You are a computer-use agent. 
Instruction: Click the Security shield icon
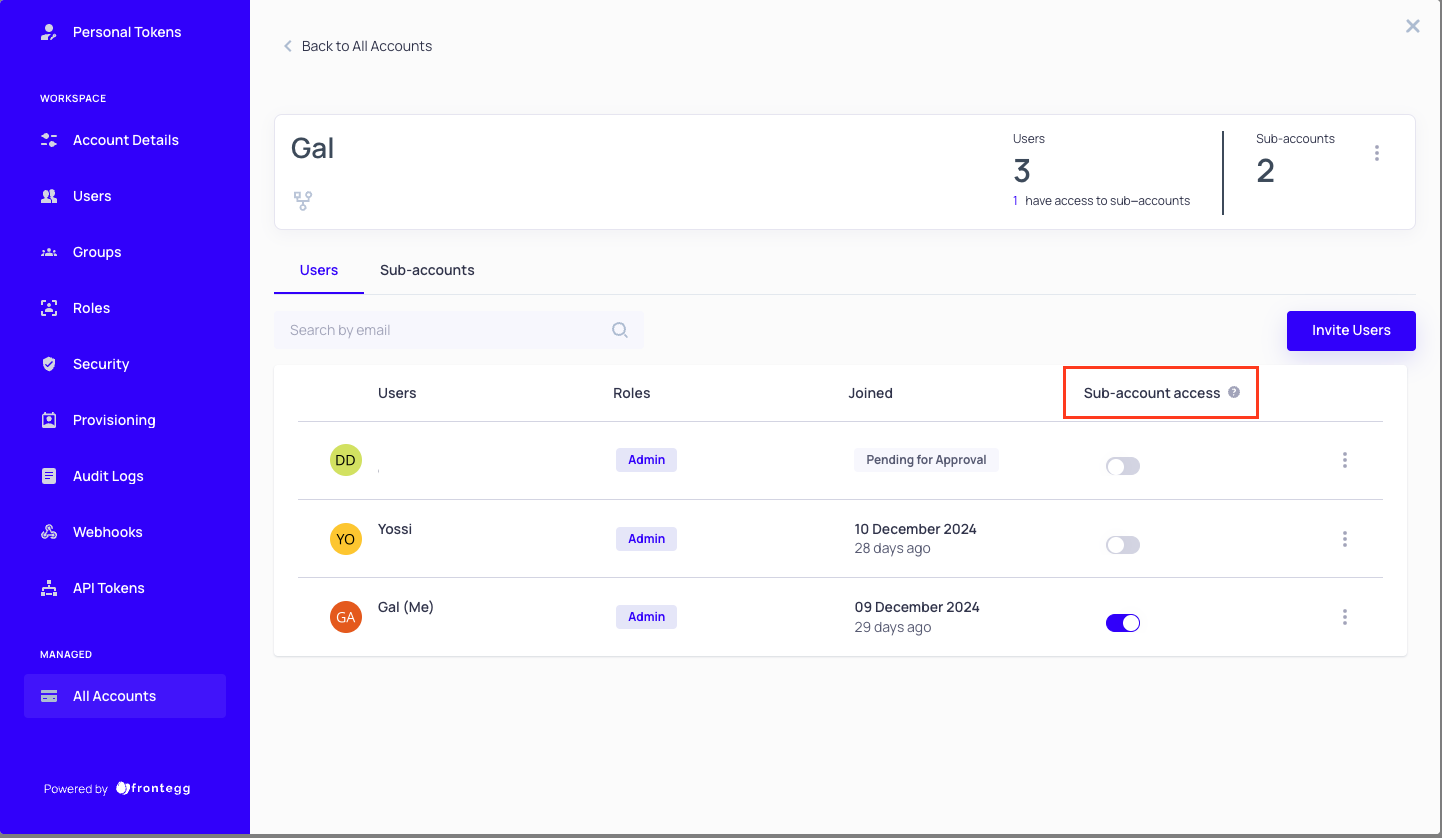tap(48, 364)
